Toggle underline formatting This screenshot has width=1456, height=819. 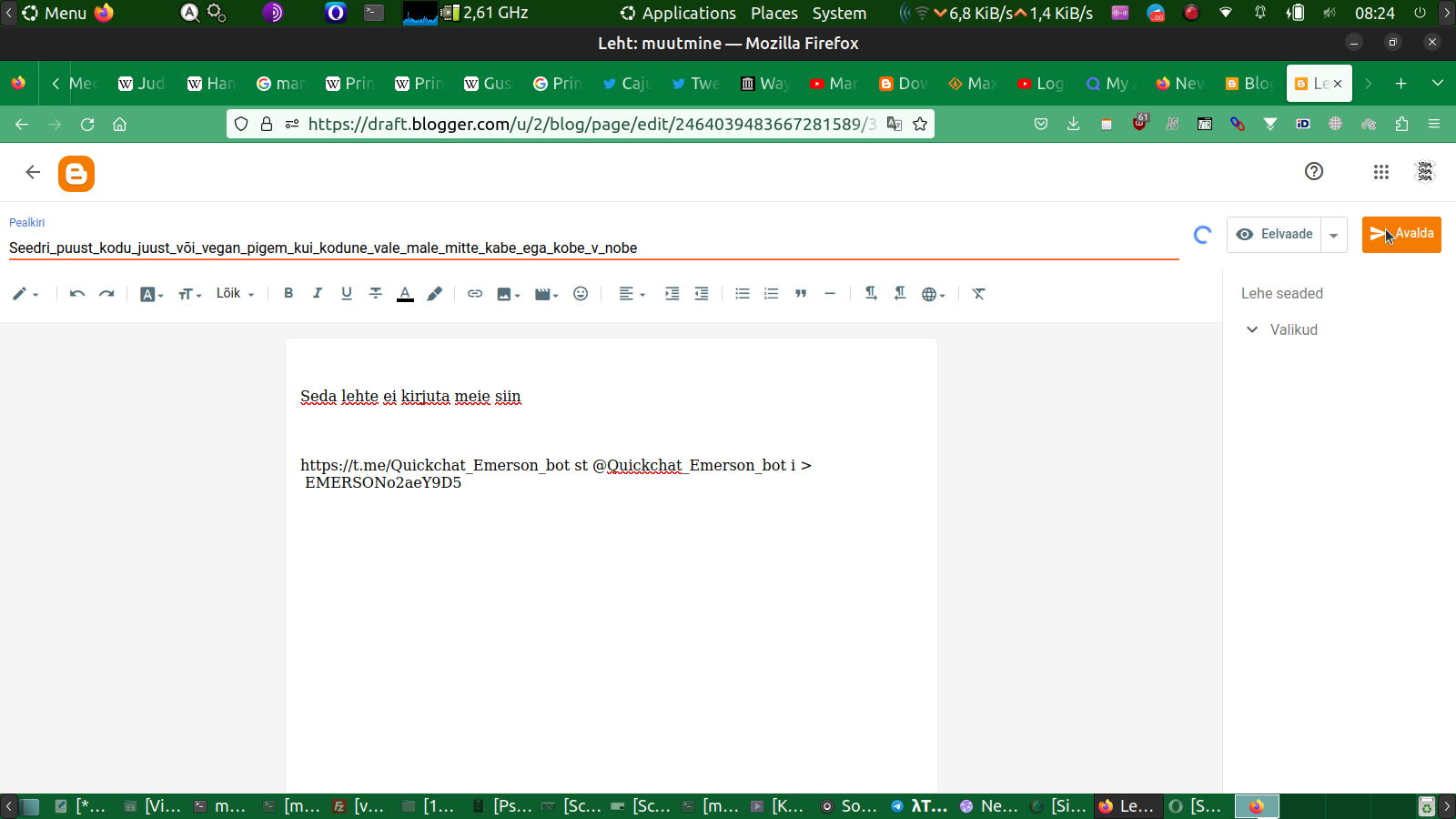click(x=347, y=294)
